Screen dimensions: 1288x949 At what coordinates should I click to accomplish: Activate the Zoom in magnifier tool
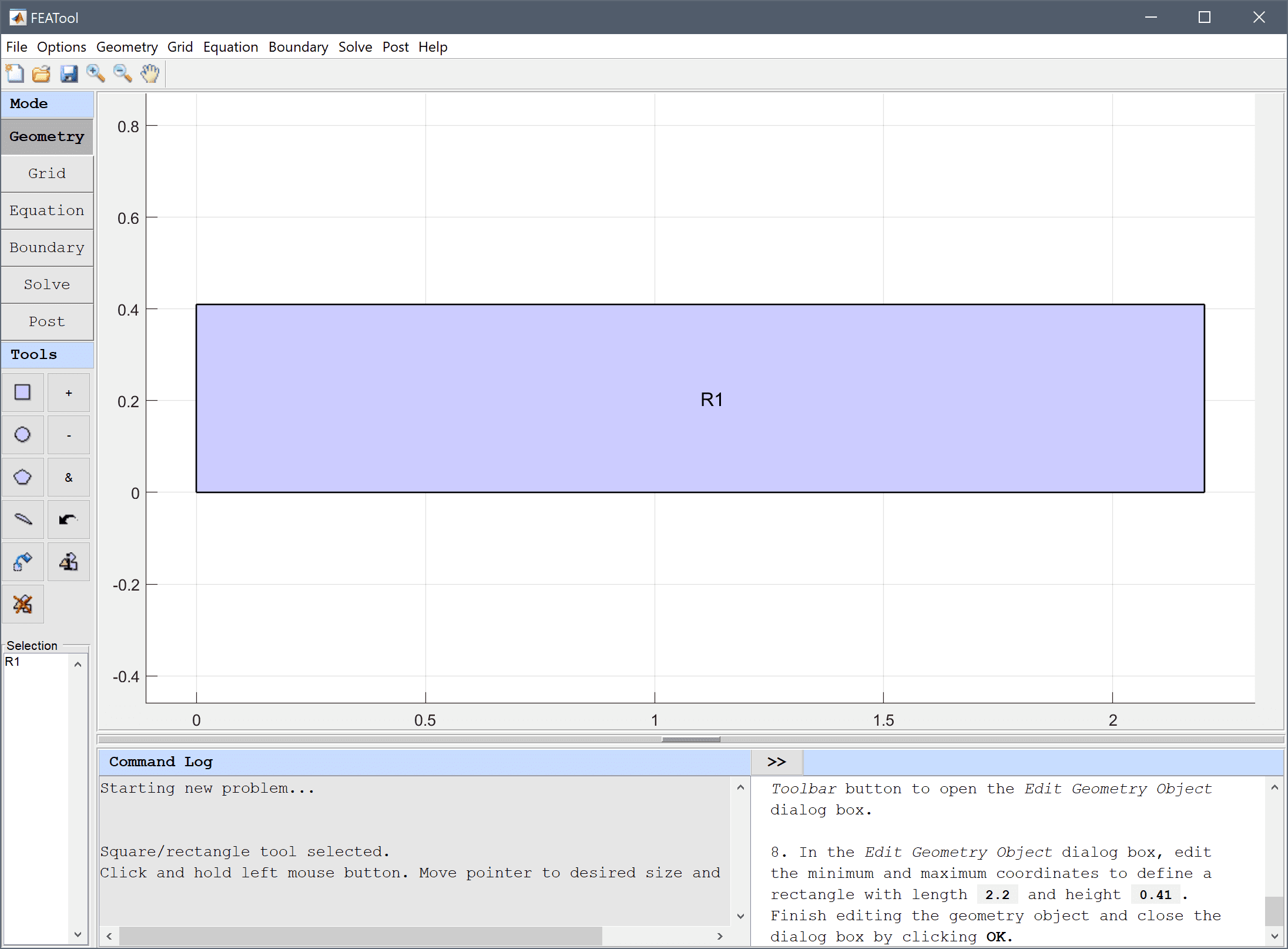tap(96, 74)
